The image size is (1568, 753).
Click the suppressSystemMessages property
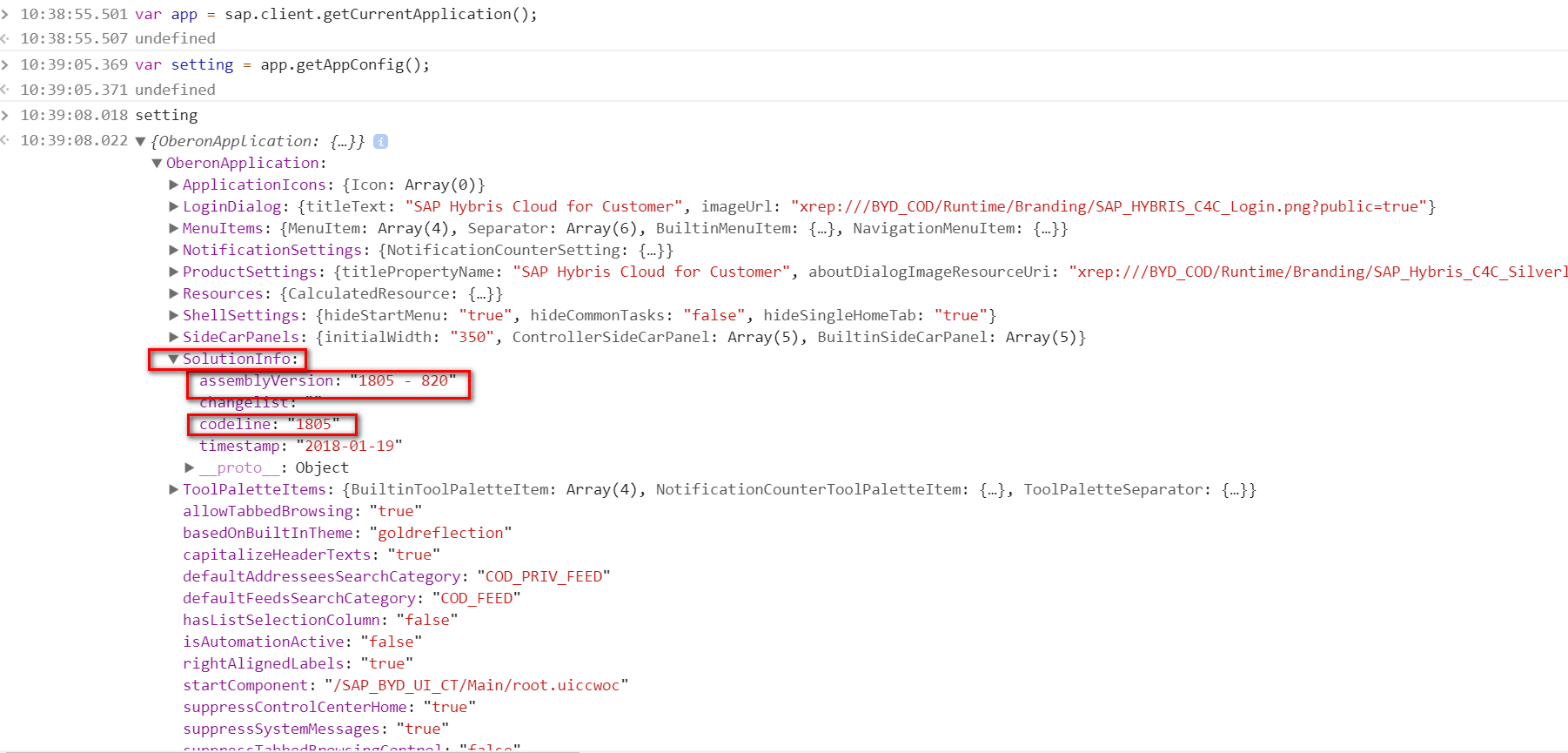pos(281,729)
